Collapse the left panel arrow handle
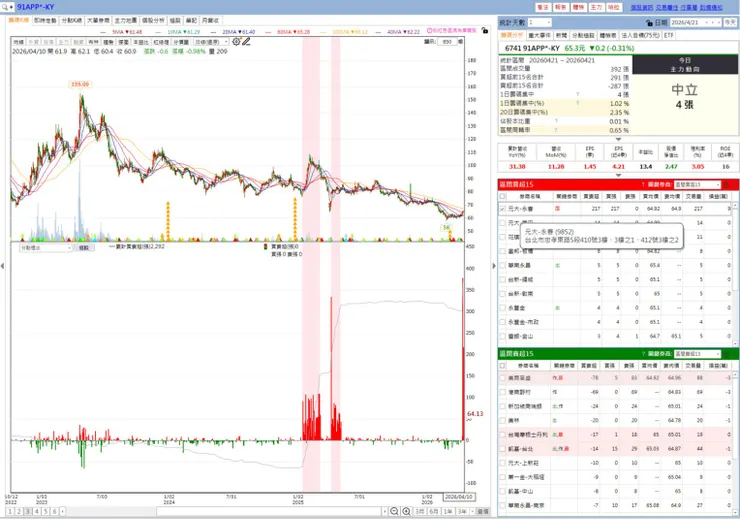 point(2,266)
